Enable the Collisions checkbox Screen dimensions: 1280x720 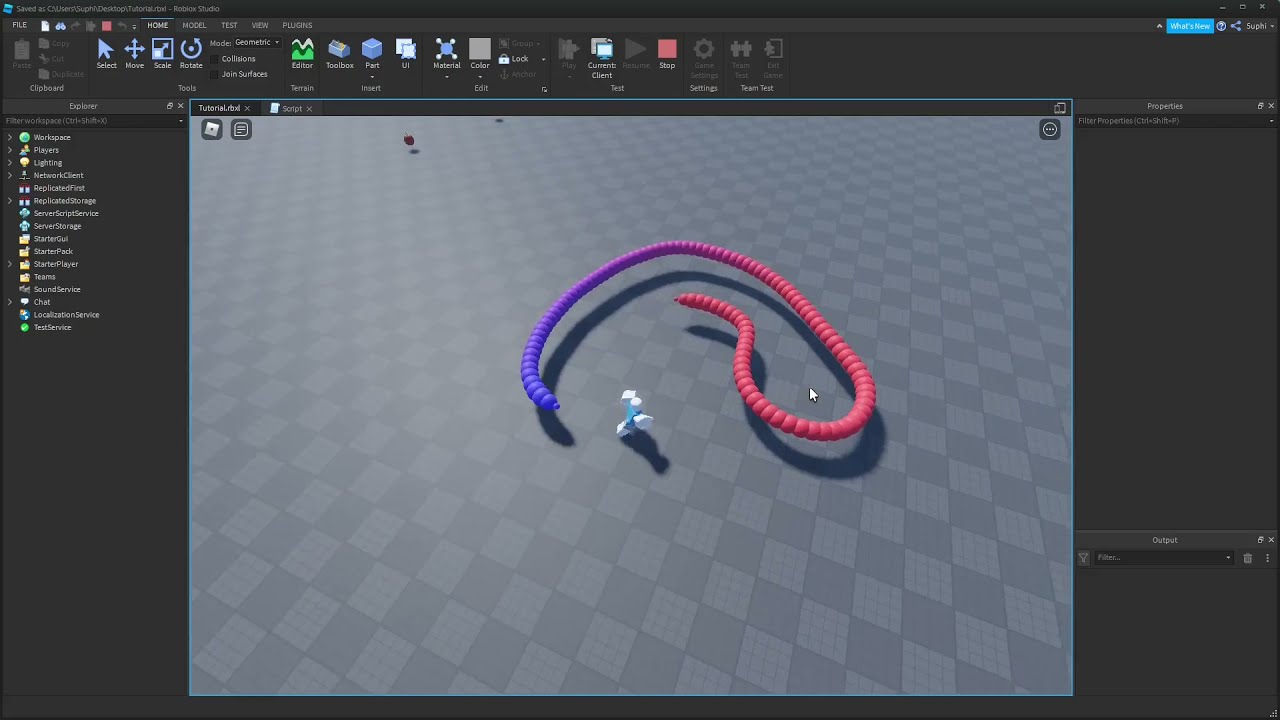coord(215,59)
